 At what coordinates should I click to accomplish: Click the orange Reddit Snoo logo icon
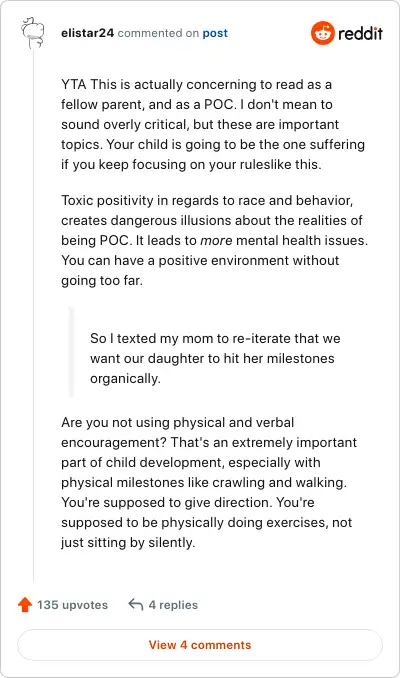coord(323,33)
